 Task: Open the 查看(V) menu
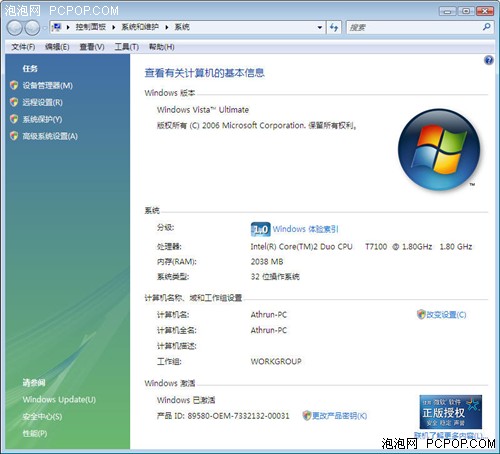92,47
